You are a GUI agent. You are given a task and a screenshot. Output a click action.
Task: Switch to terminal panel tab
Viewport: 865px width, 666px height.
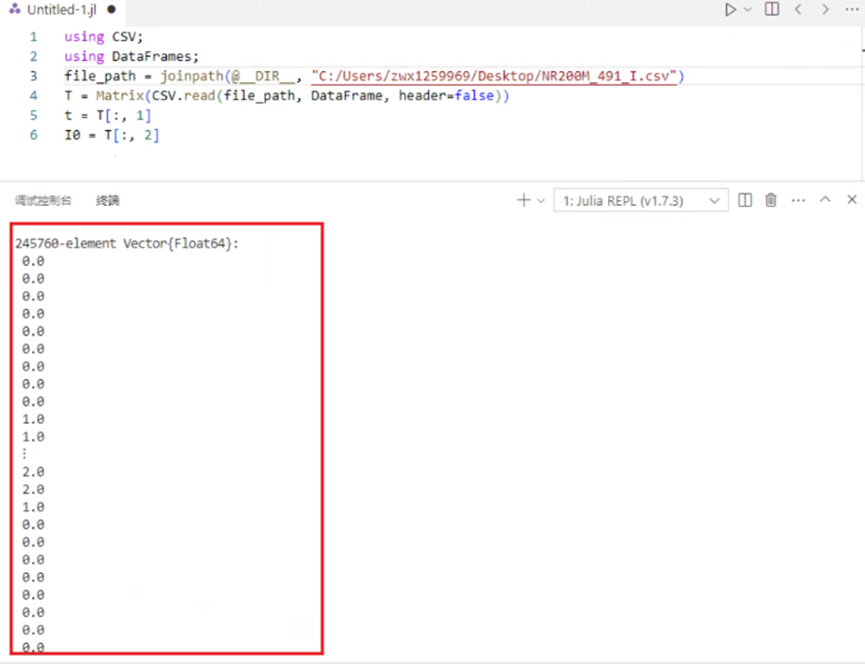pos(108,200)
